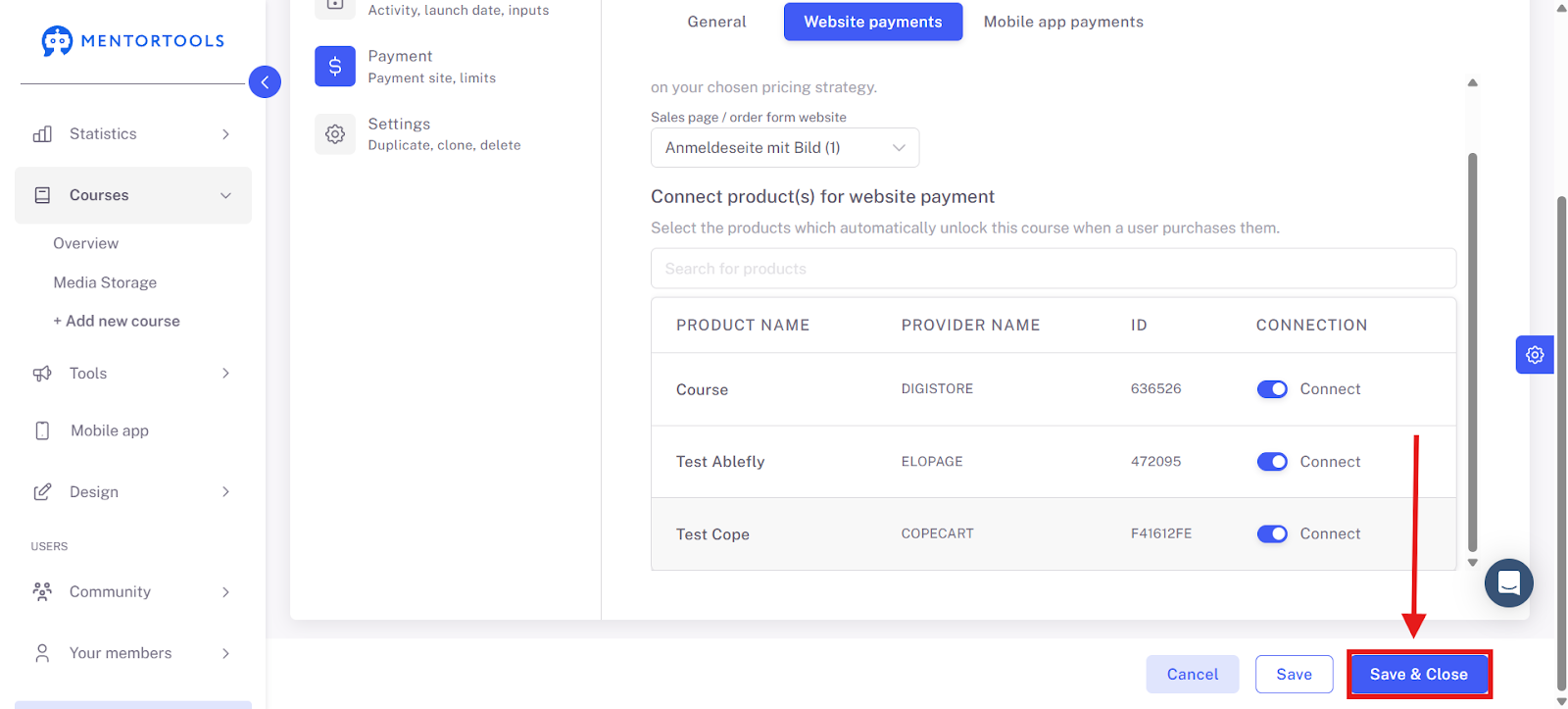This screenshot has height=709, width=1568.
Task: Click the Save button
Action: coord(1294,675)
